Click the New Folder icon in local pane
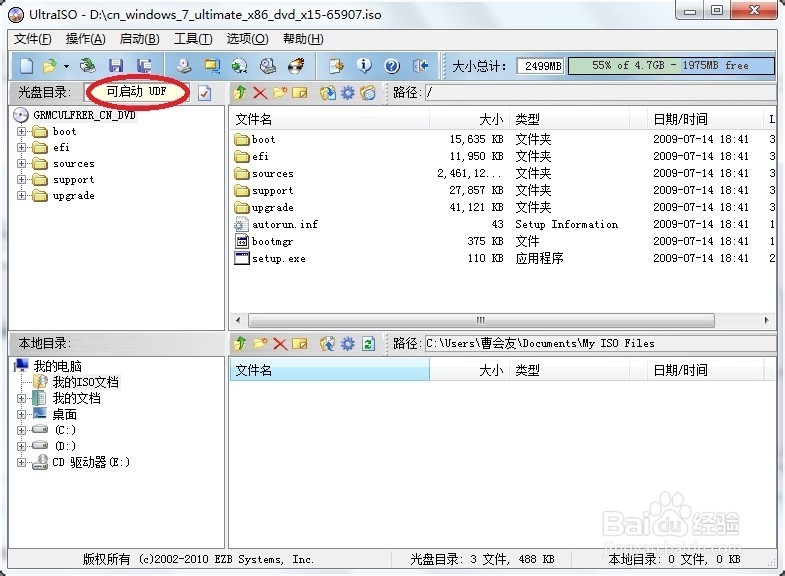This screenshot has width=785, height=576. (260, 343)
